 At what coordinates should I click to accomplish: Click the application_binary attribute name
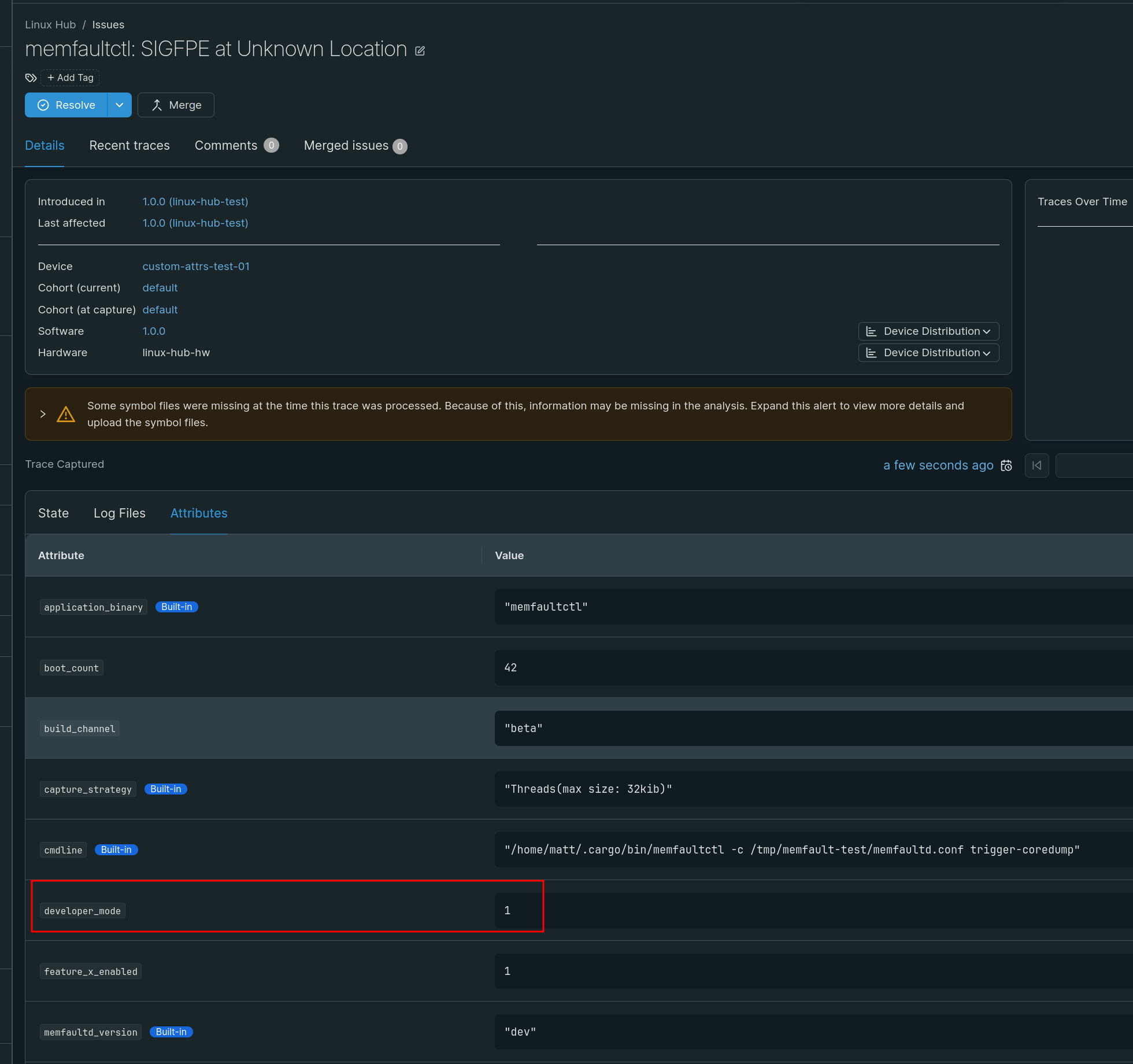pyautogui.click(x=94, y=607)
